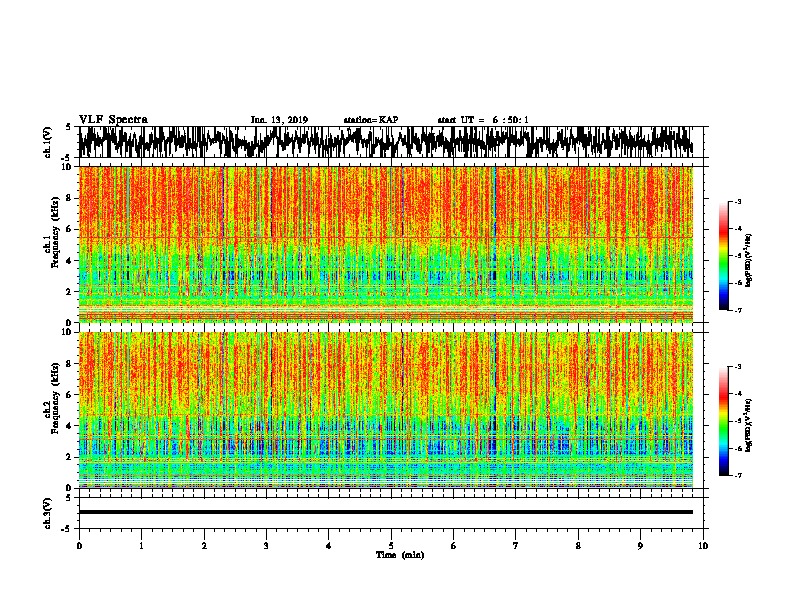This screenshot has height=612, width=792.
Task: Click the "-7" tick on ch.2 colorbar
Action: 737,475
